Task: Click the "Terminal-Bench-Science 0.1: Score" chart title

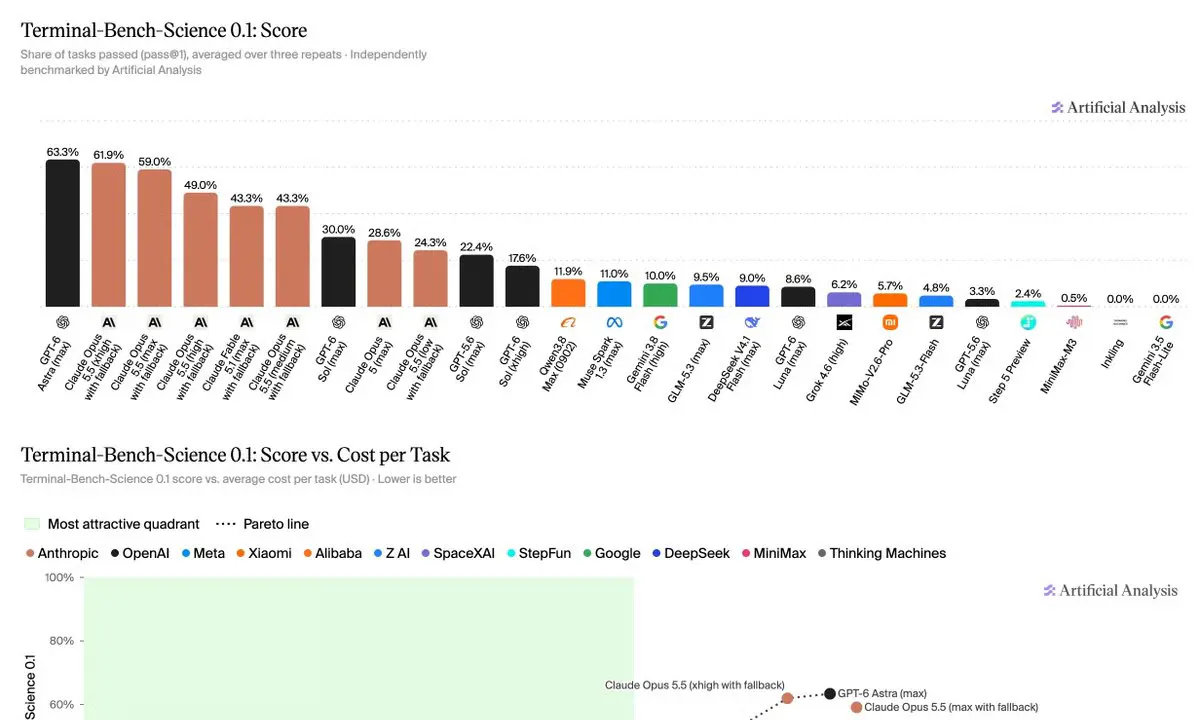Action: [x=164, y=30]
